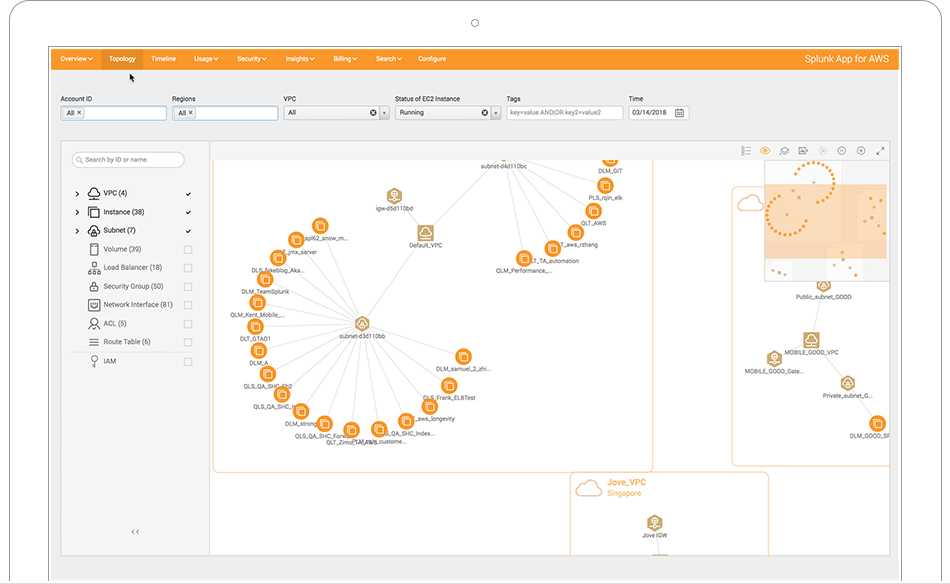
Task: Select the Default_VPC node icon
Action: (x=425, y=233)
